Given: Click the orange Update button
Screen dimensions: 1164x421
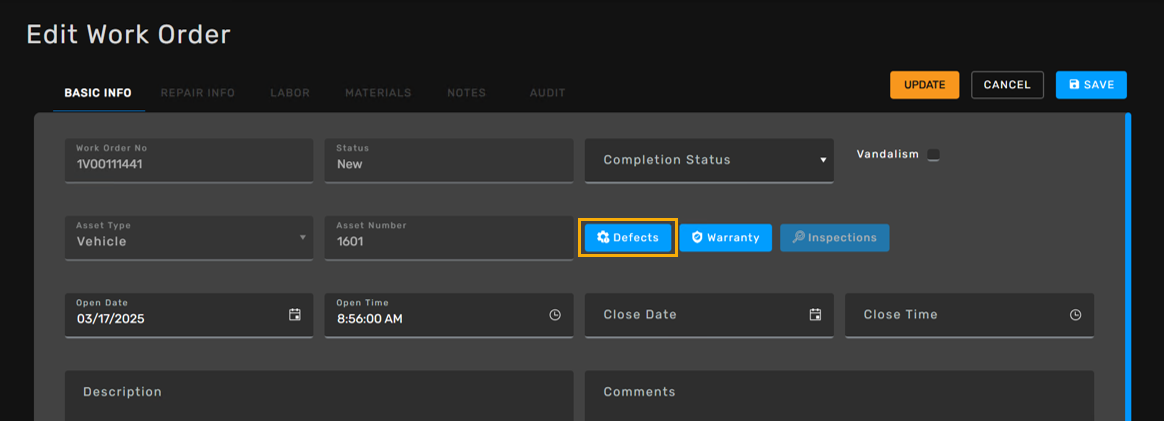Looking at the screenshot, I should pyautogui.click(x=924, y=85).
